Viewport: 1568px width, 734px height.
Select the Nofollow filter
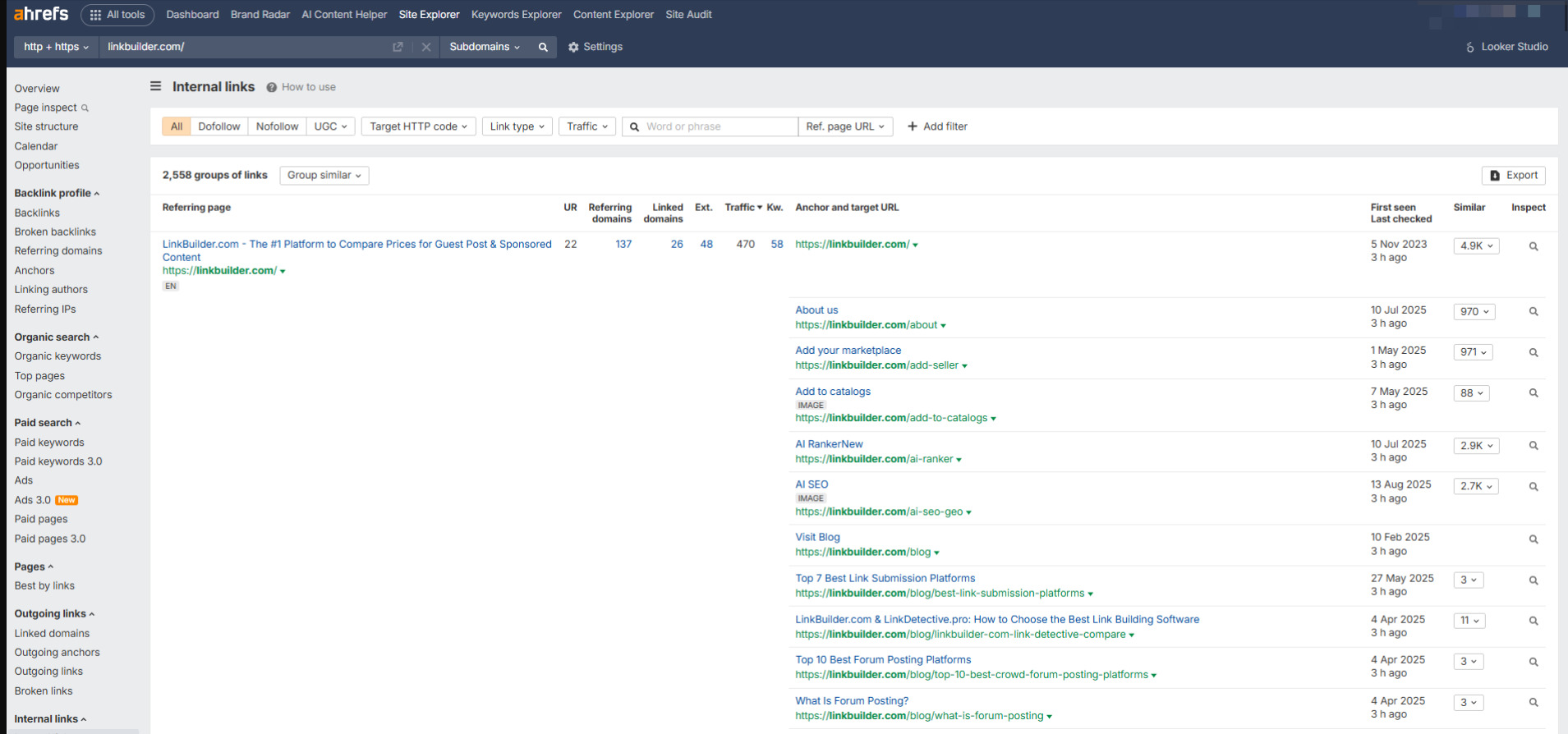277,126
